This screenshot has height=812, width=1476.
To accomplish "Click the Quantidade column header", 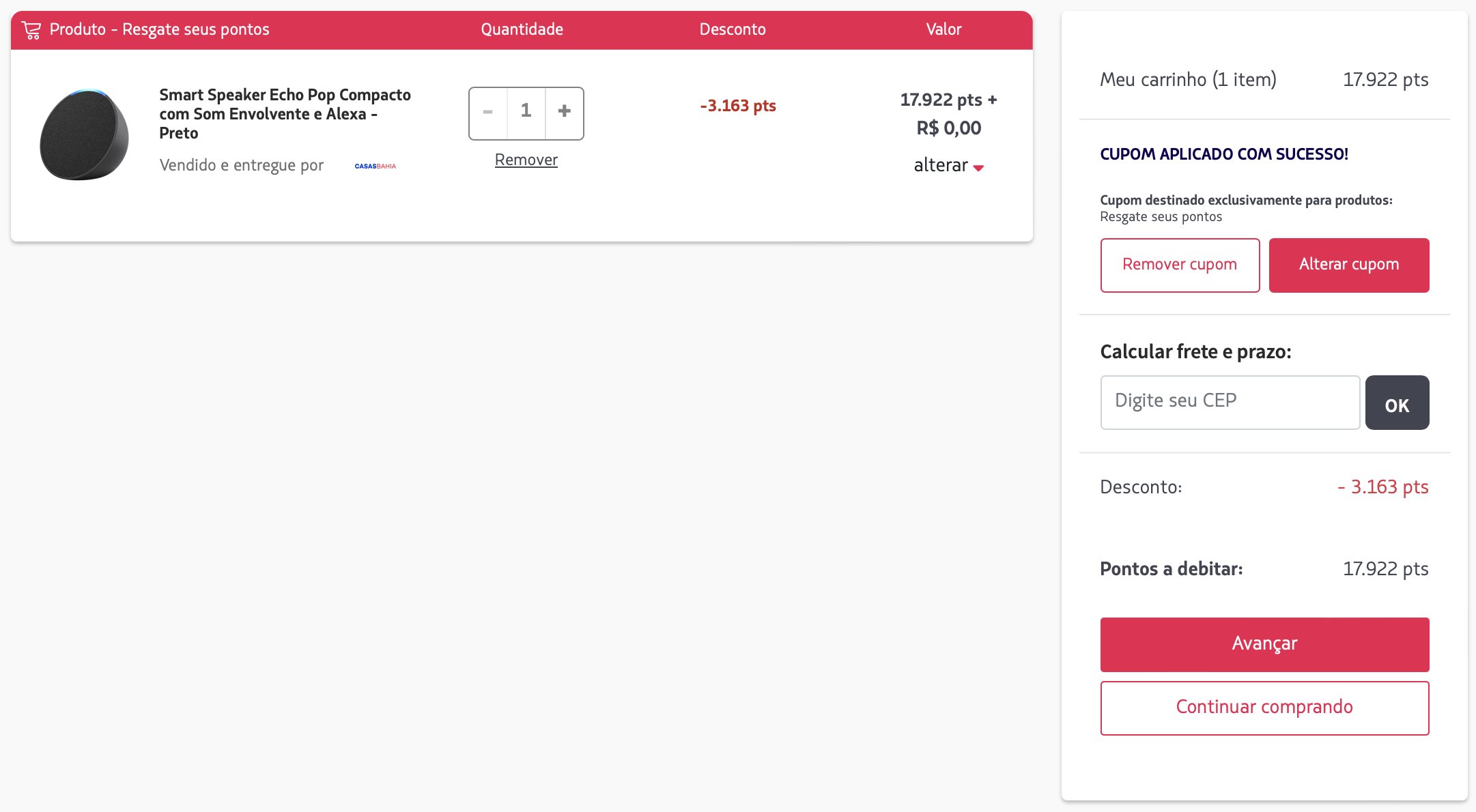I will [x=522, y=29].
